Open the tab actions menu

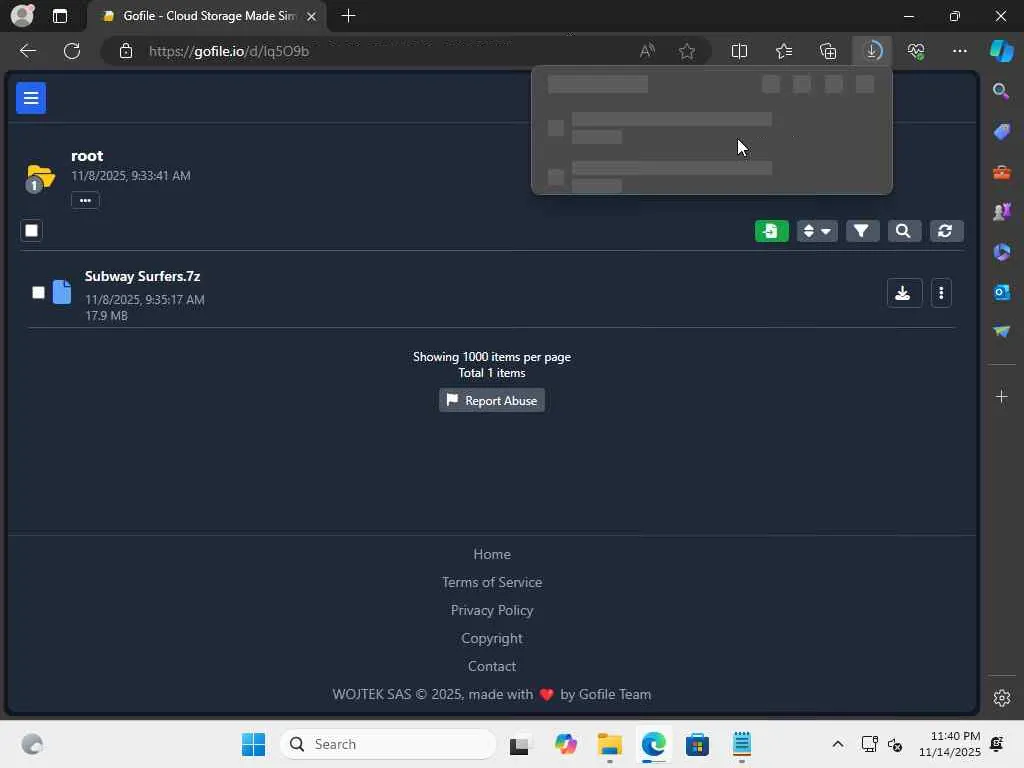tap(59, 16)
